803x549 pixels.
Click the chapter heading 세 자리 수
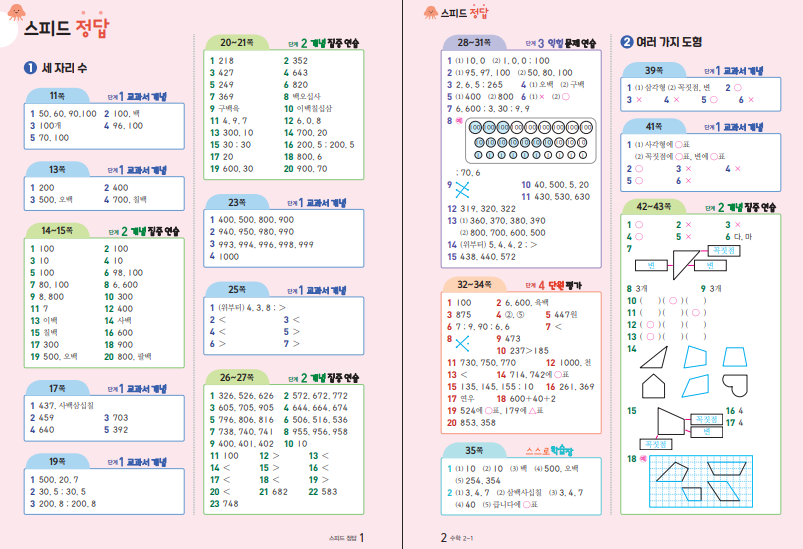[55, 68]
